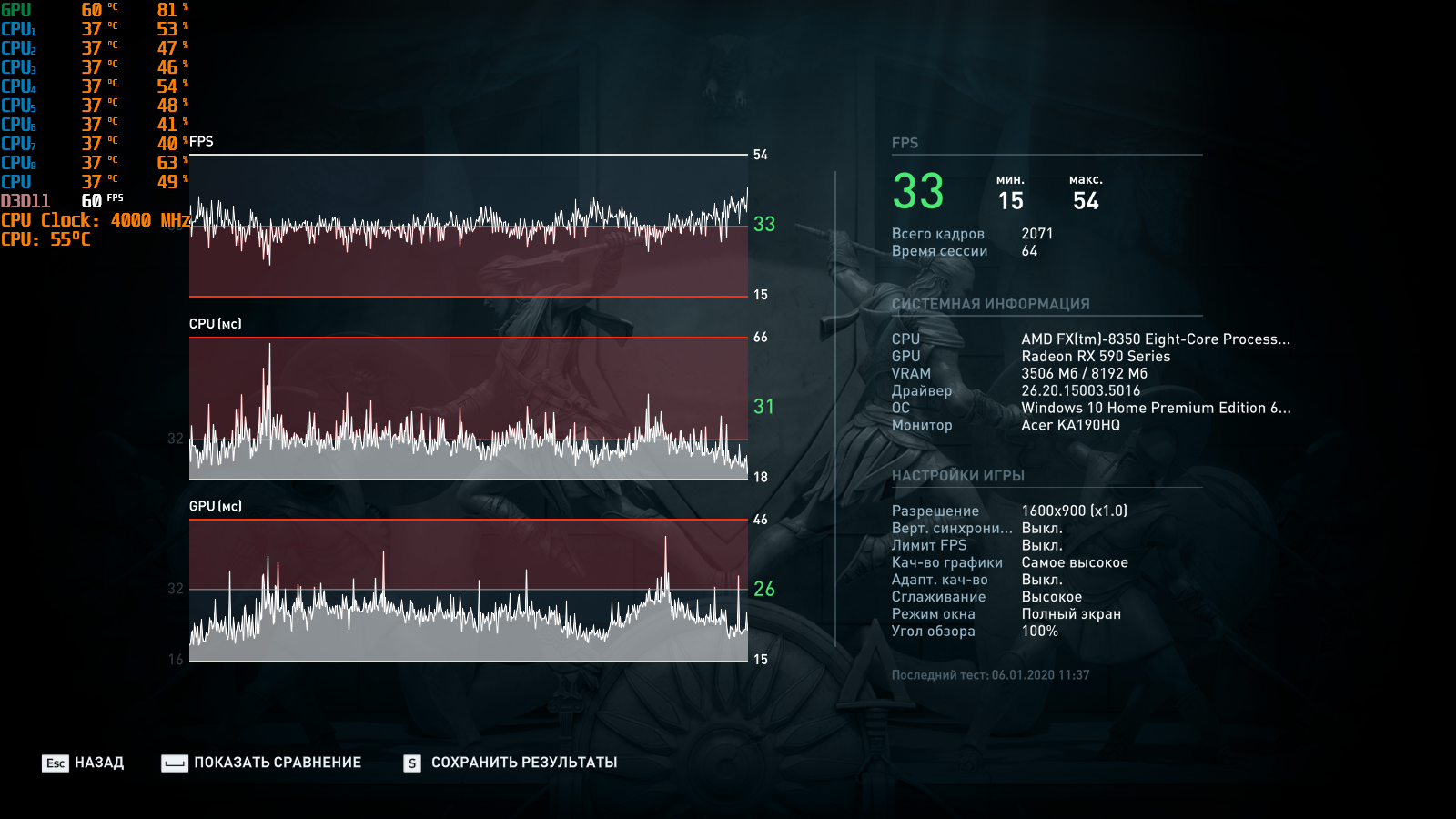Click the "НАСТРОЙКИ ИГРЫ" heading
Screen dimensions: 1456x819
[x=958, y=476]
